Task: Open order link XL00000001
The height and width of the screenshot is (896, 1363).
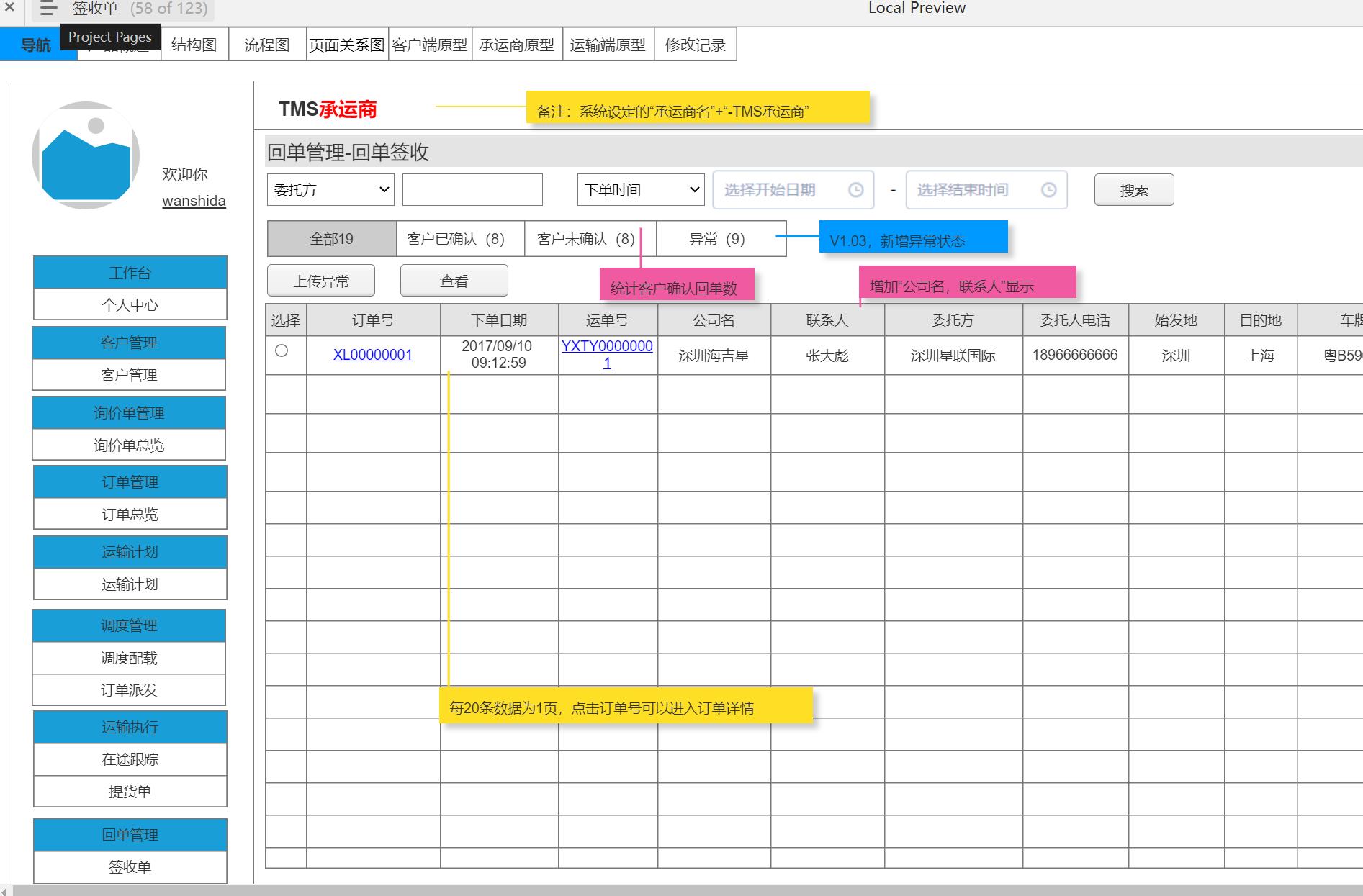Action: click(x=373, y=355)
